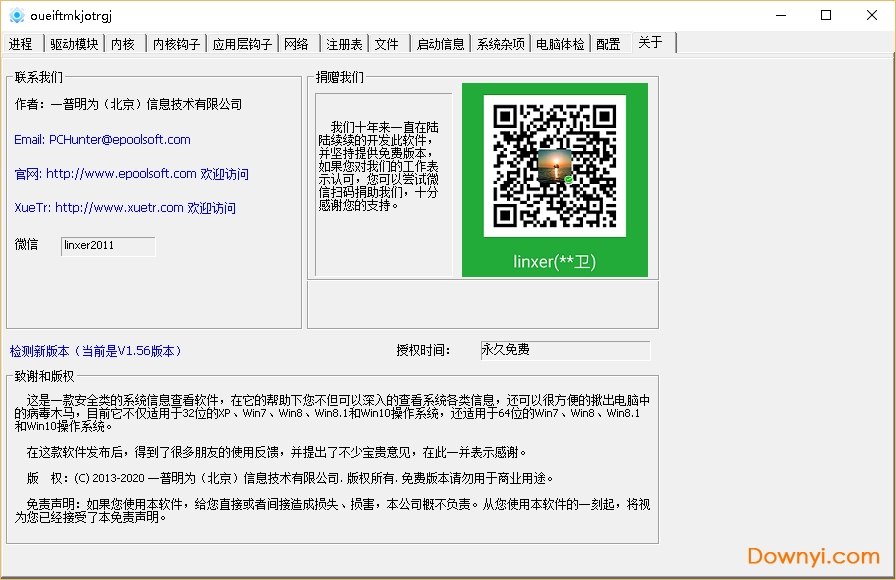
Task: Open the 内核钩子 (Kernel Hooks) tab
Action: pyautogui.click(x=175, y=43)
